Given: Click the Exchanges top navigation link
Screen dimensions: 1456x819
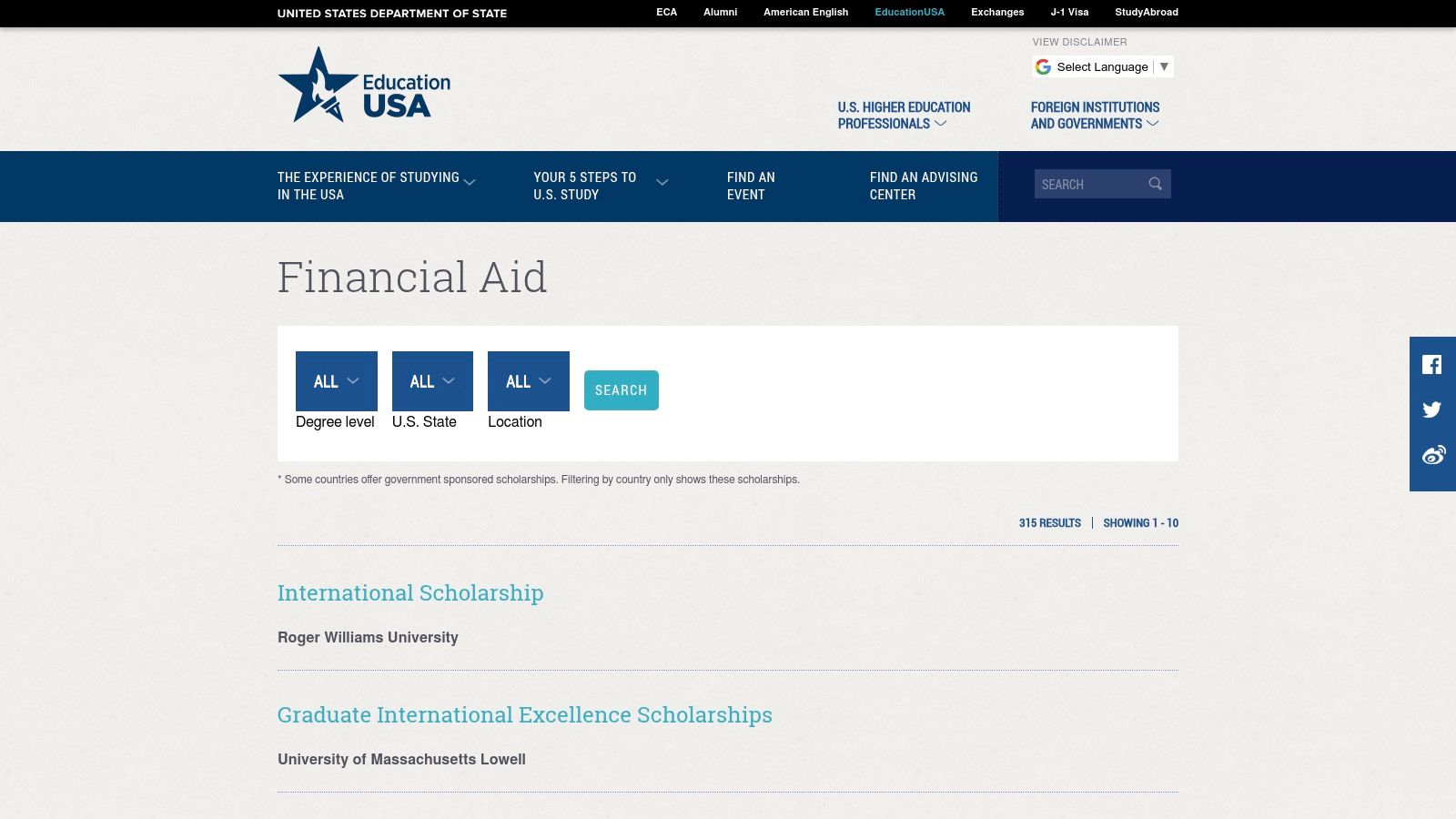Looking at the screenshot, I should [x=996, y=12].
